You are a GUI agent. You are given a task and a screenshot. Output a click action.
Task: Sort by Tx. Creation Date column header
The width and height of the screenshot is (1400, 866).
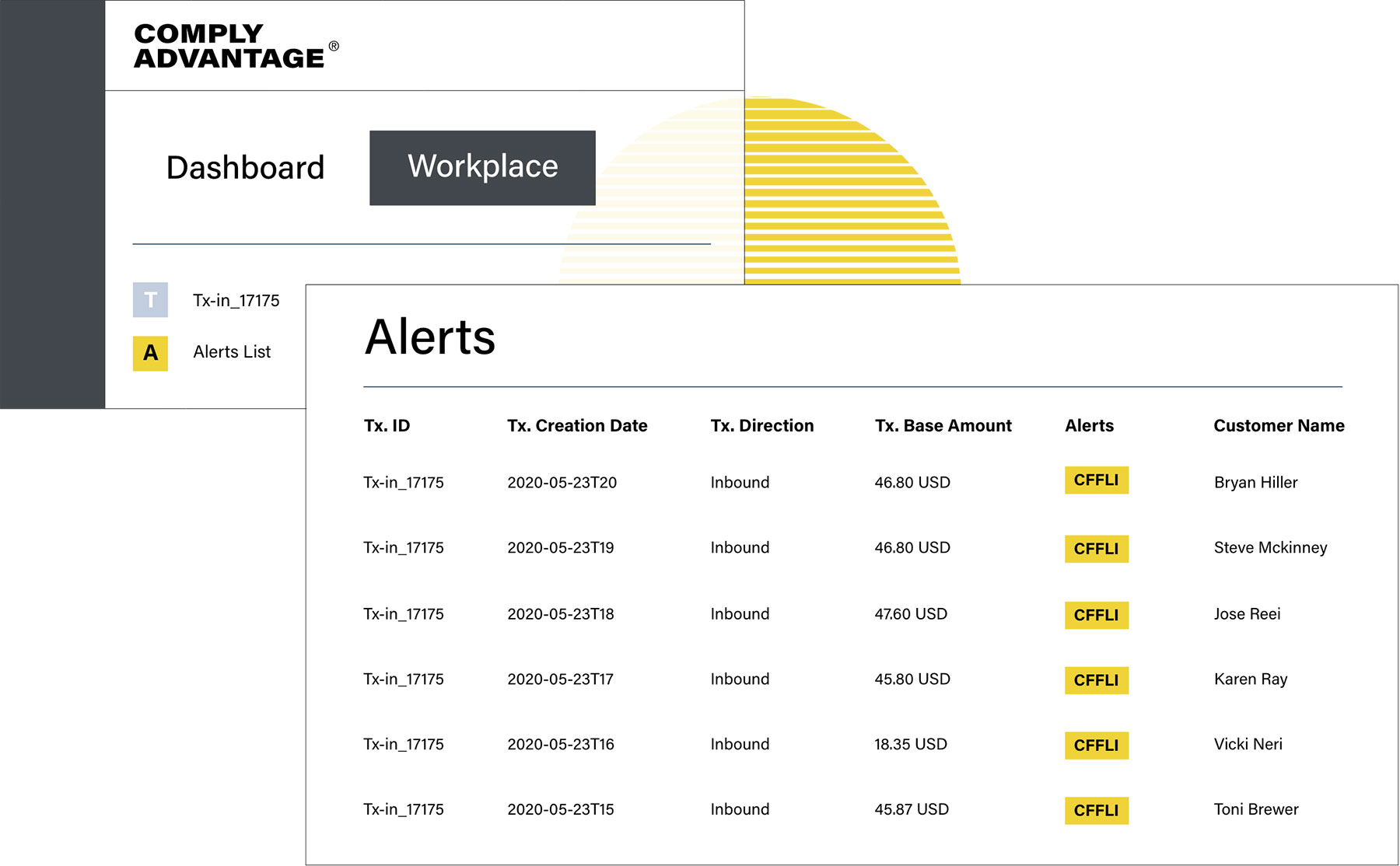click(x=577, y=426)
